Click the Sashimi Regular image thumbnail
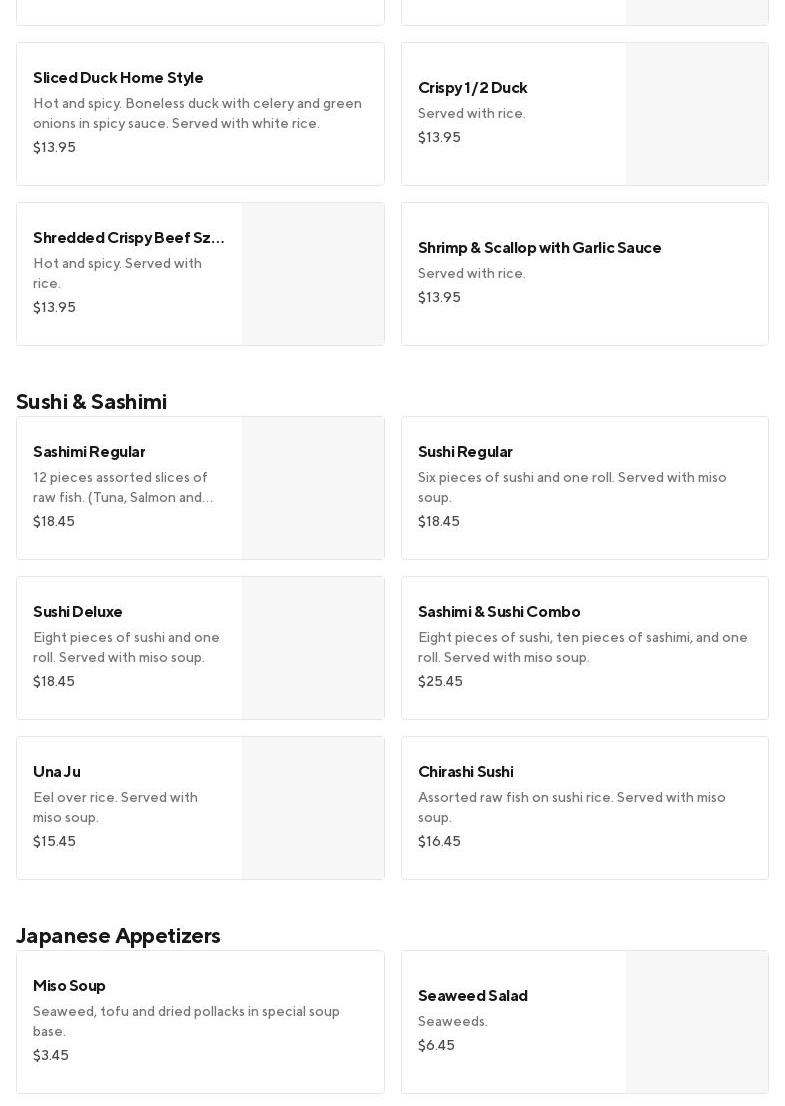This screenshot has height=1106, width=785. [x=312, y=488]
